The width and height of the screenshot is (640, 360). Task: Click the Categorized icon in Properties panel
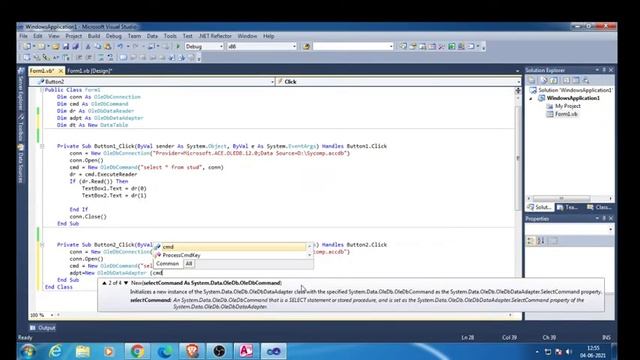(x=531, y=241)
